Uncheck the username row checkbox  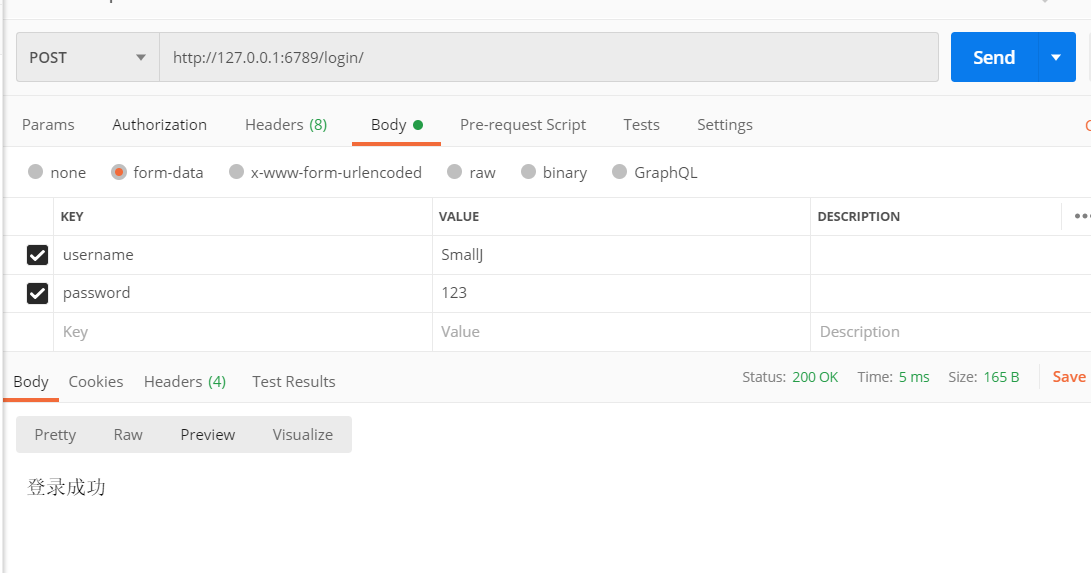pyautogui.click(x=38, y=255)
